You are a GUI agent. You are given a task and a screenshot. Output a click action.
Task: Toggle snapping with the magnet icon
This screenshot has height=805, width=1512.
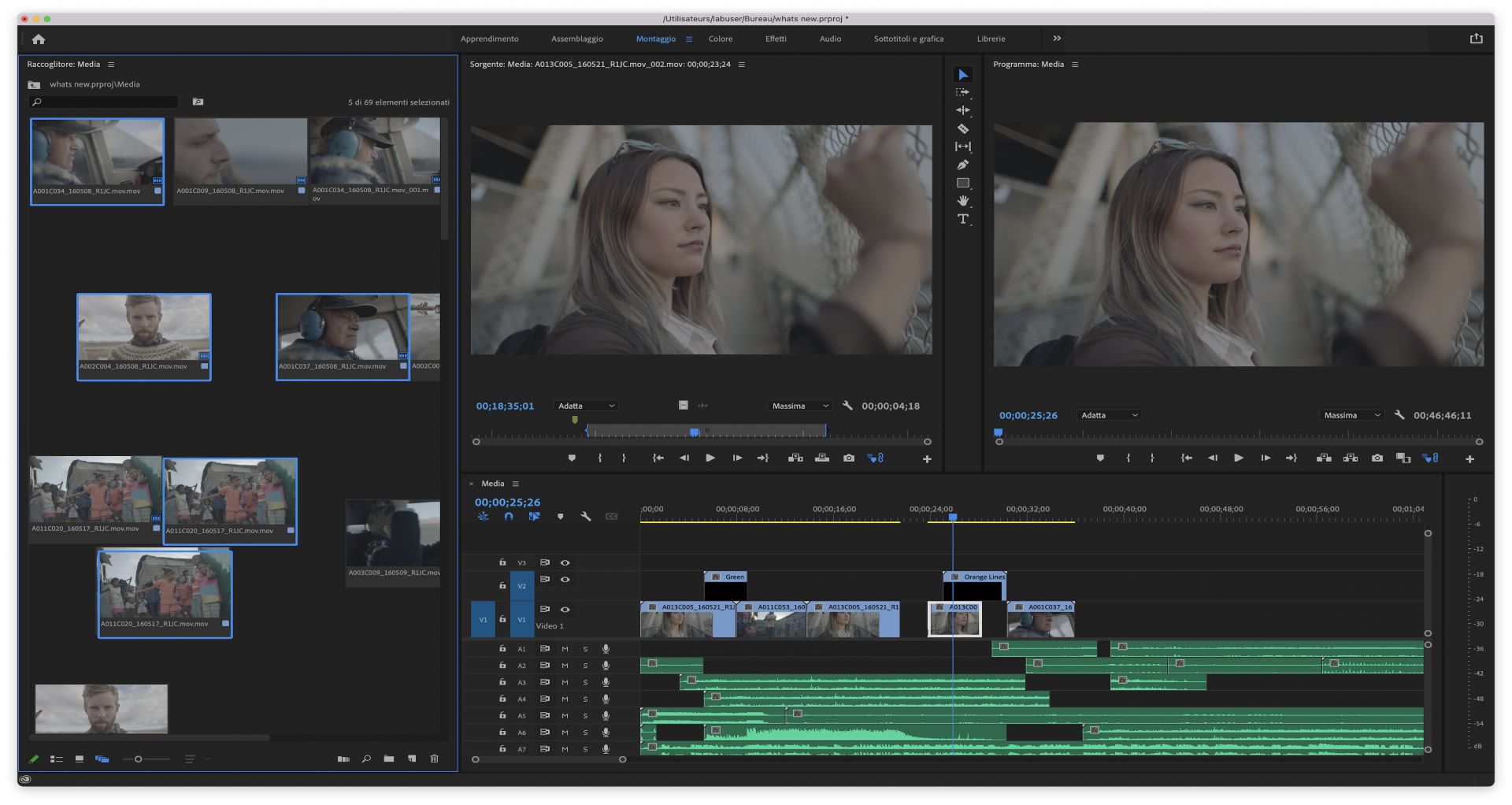(x=509, y=516)
